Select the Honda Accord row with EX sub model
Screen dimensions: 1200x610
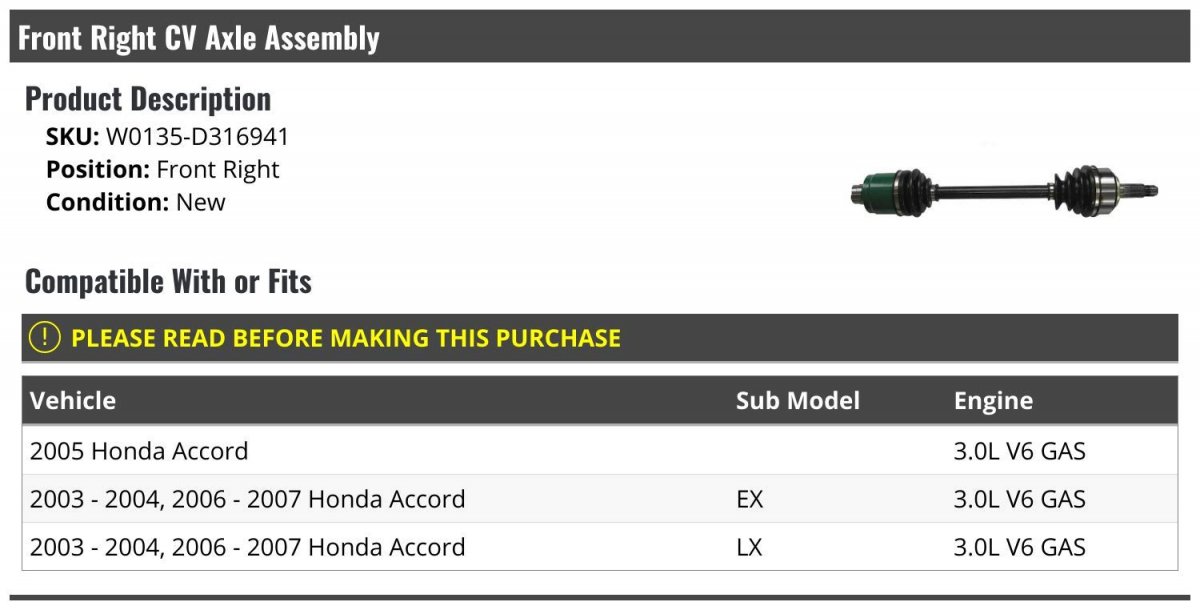coord(247,499)
